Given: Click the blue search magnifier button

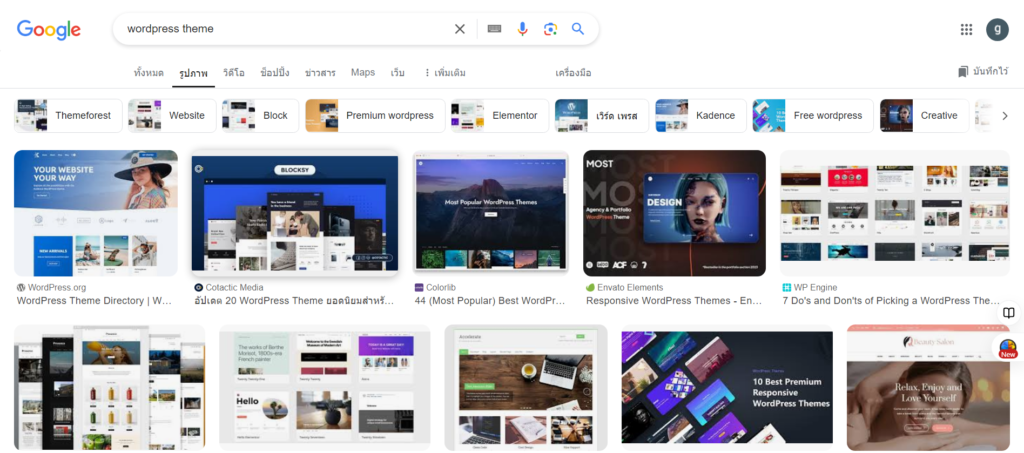Looking at the screenshot, I should coord(578,29).
